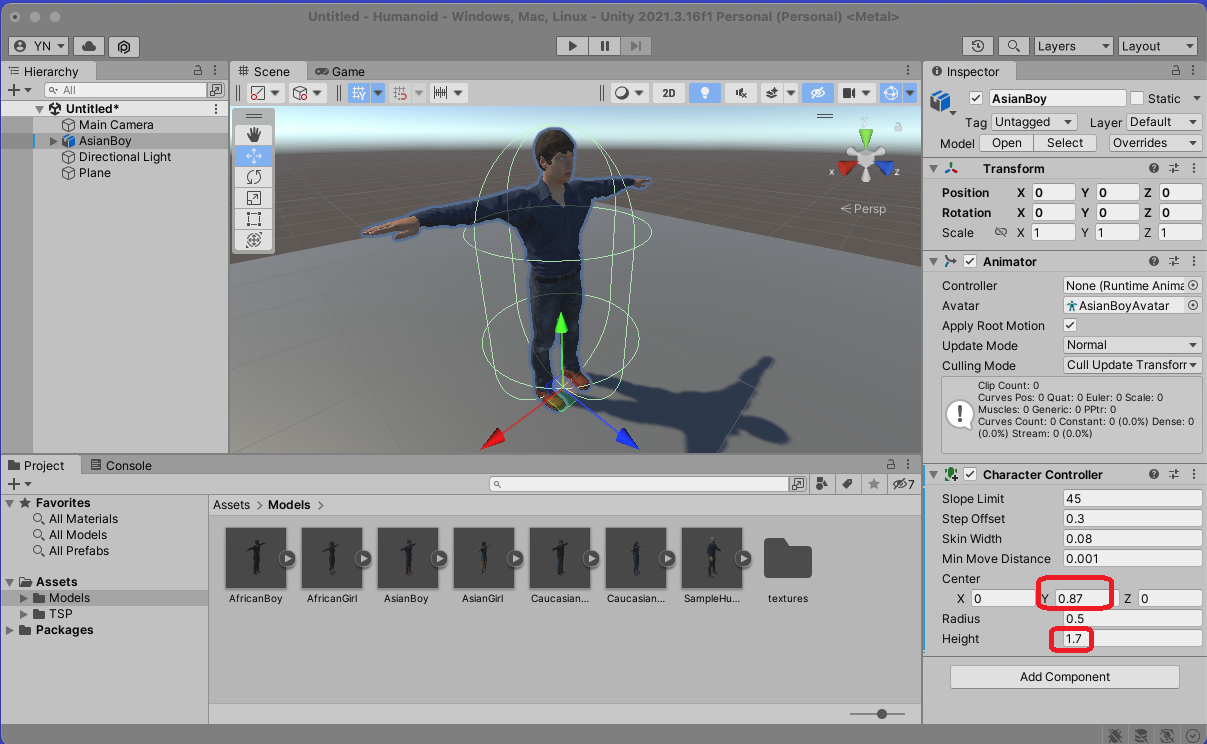The width and height of the screenshot is (1207, 744).
Task: Select the Rotate tool in Scene toolbar
Action: click(254, 177)
